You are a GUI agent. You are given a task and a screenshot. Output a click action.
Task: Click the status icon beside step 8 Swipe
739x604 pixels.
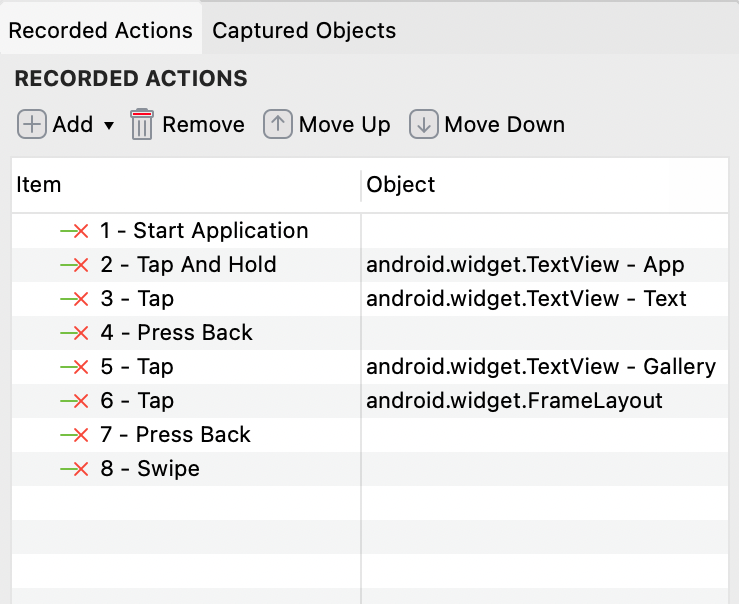(75, 469)
